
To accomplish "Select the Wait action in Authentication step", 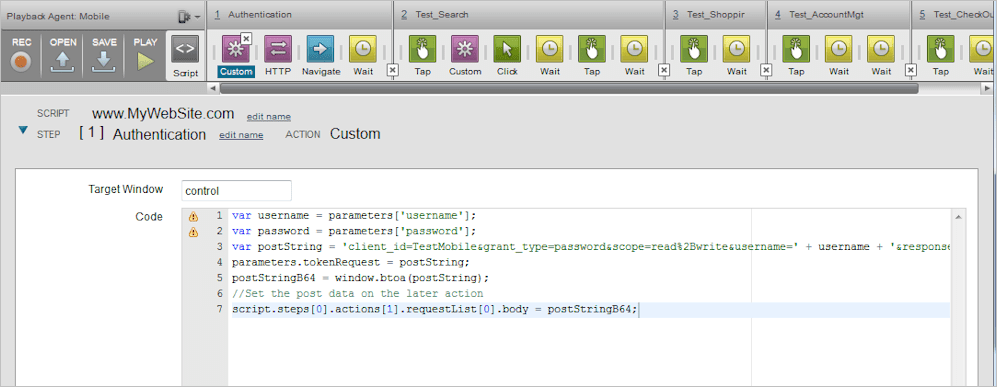I will 363,50.
